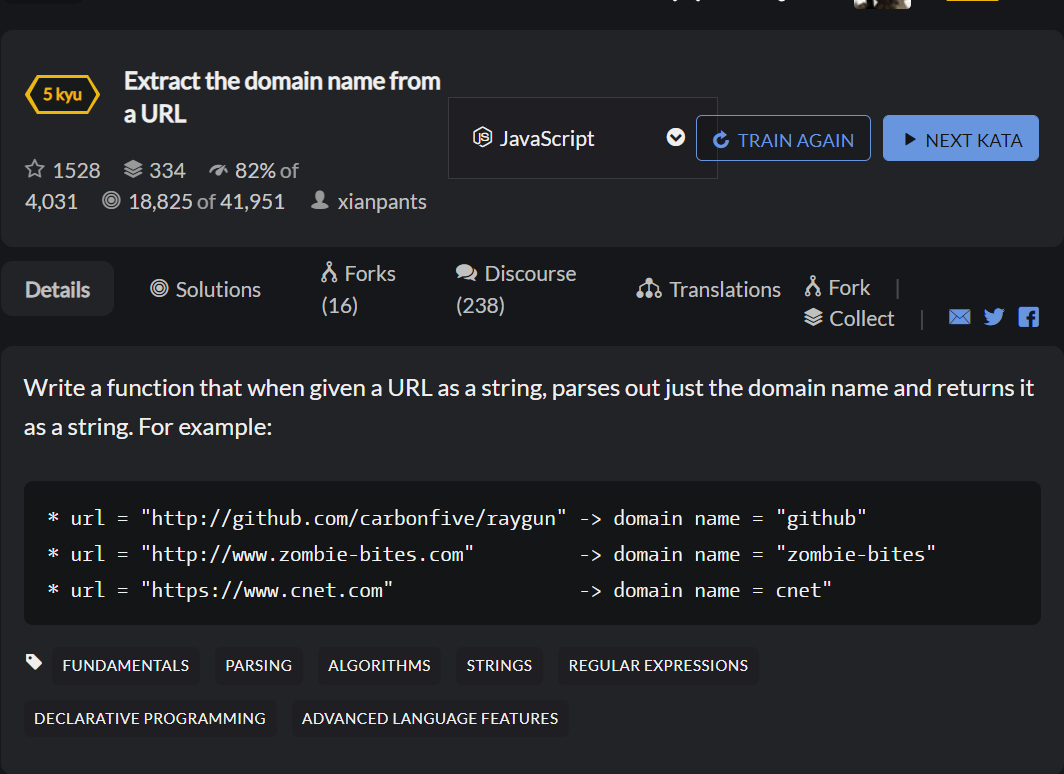Click the email share icon
This screenshot has height=774, width=1064.
(x=959, y=317)
